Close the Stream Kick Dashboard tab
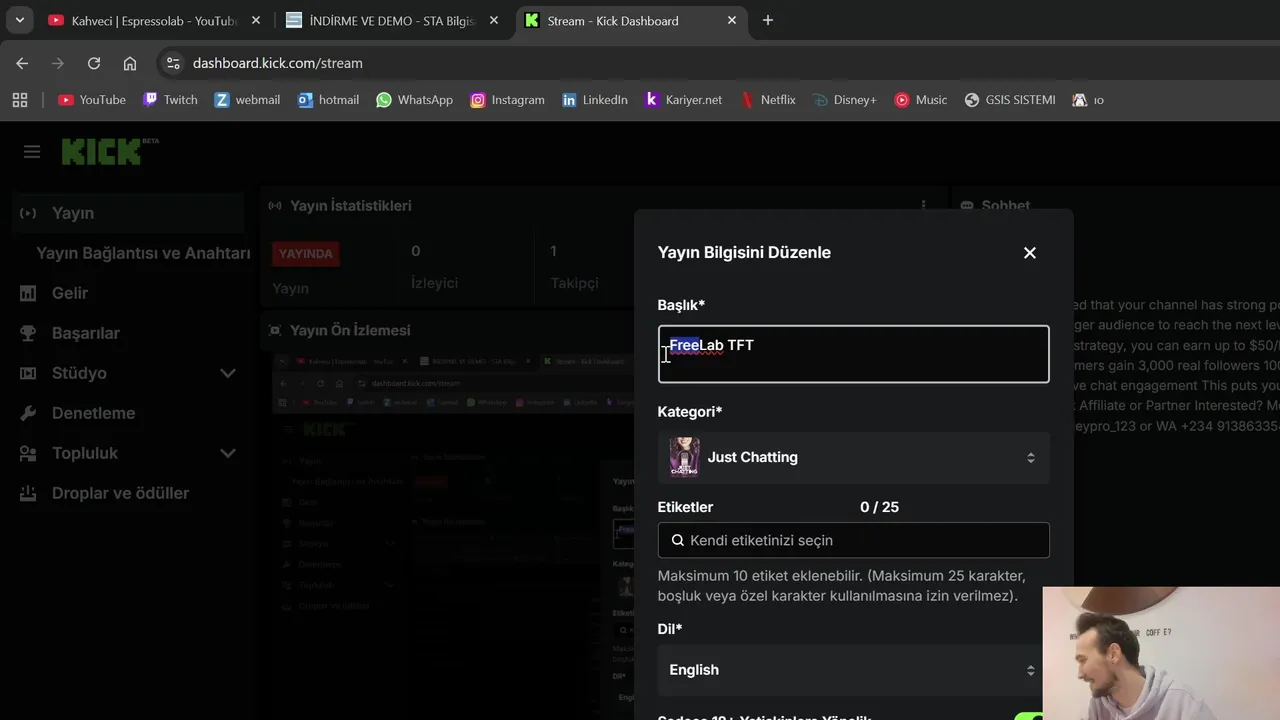Image resolution: width=1280 pixels, height=720 pixels. 731,20
